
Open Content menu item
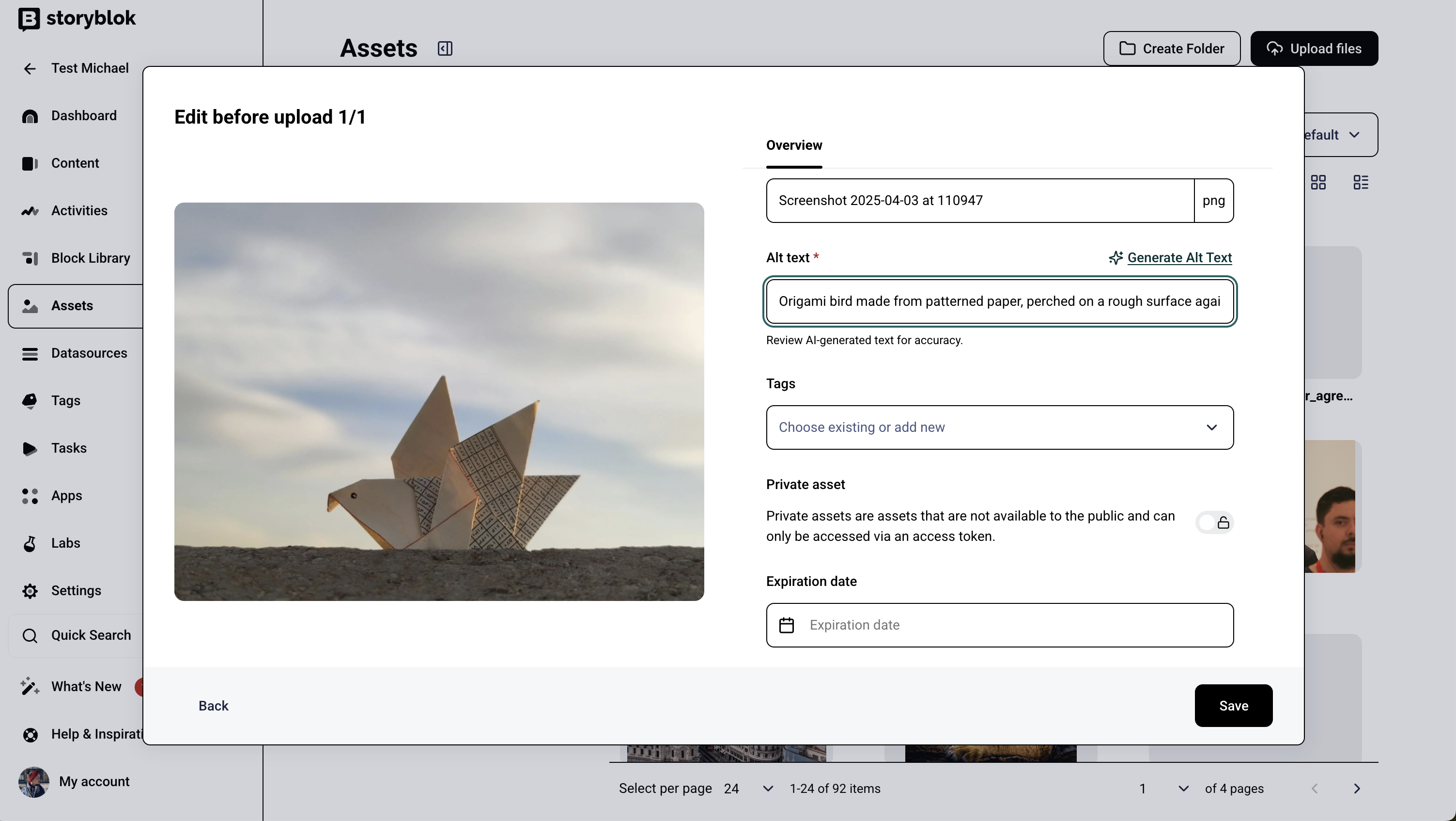click(75, 163)
